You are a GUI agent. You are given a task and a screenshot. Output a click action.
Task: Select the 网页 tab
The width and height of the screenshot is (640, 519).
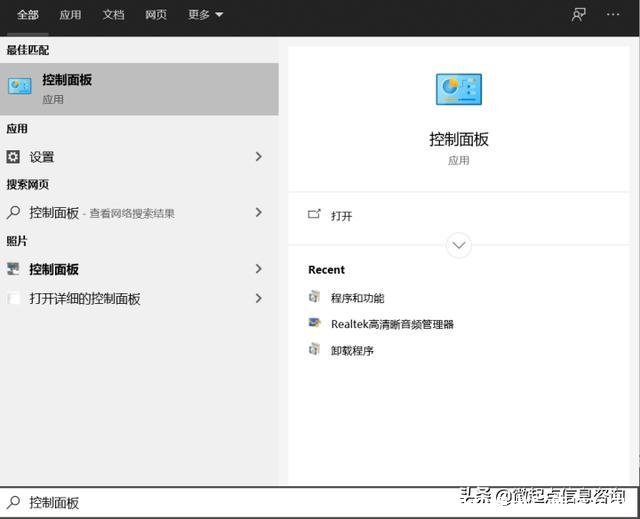[x=156, y=15]
